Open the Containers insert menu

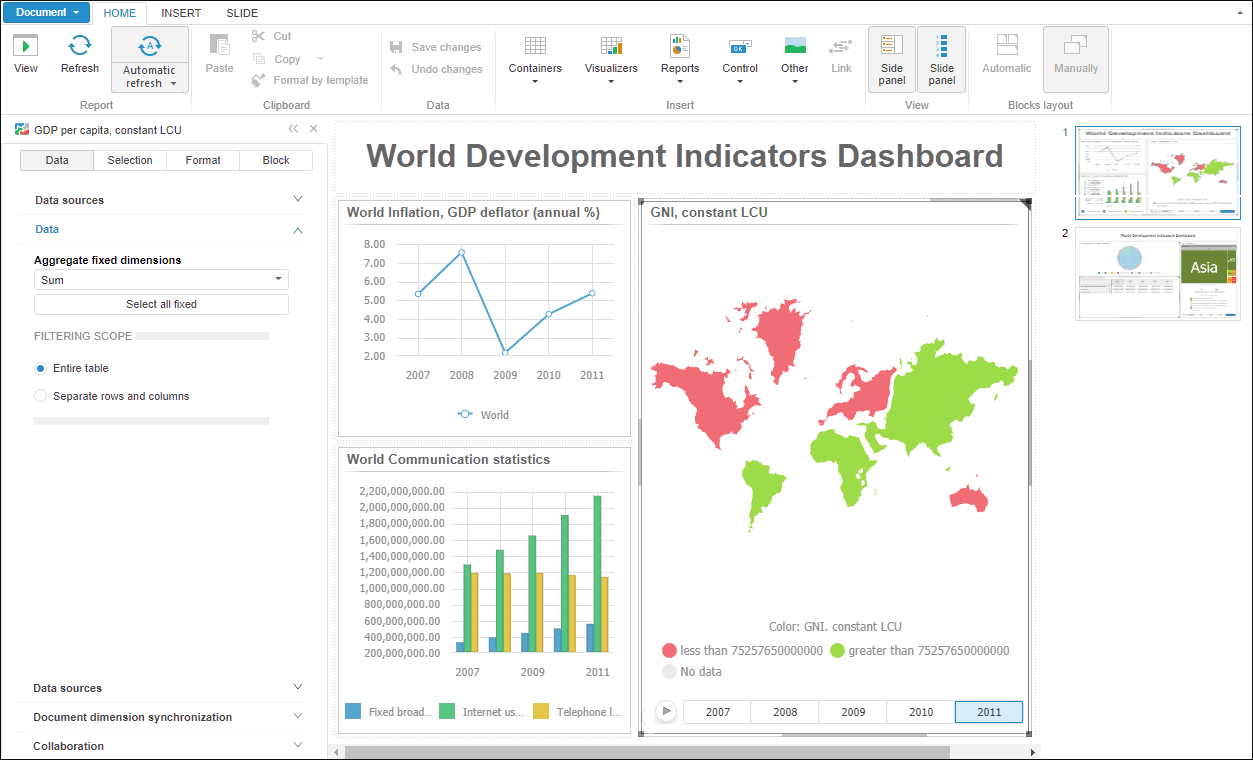[x=535, y=58]
